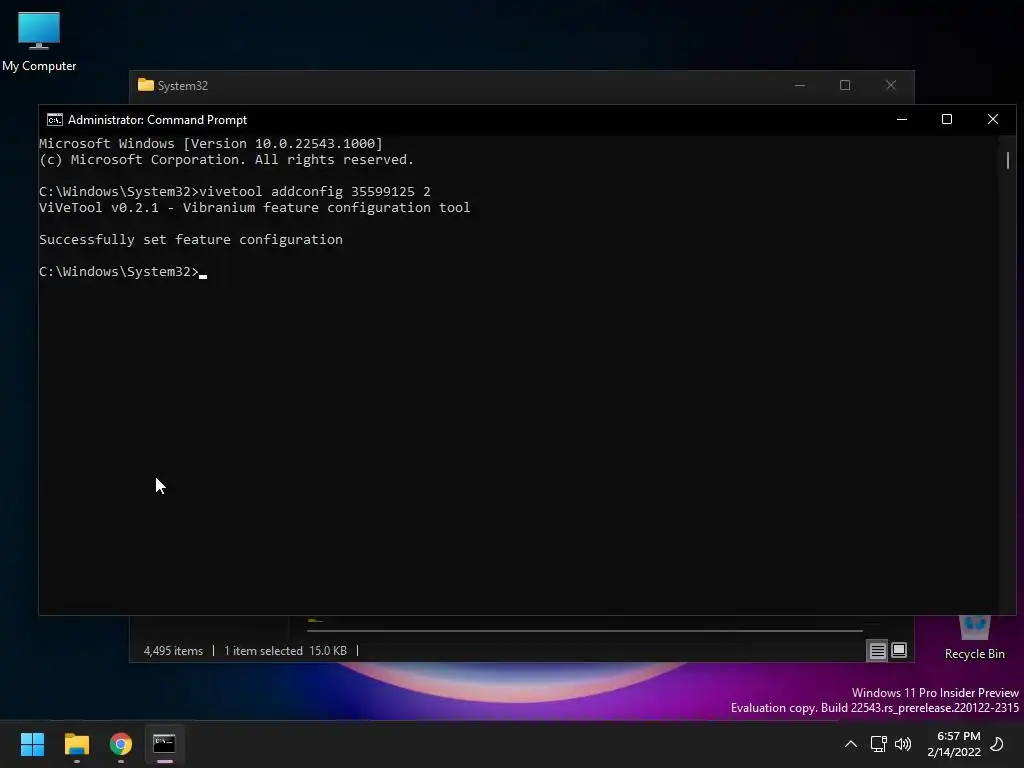Image resolution: width=1024 pixels, height=768 pixels.
Task: Click the System32 folder icon in title bar
Action: coord(146,85)
